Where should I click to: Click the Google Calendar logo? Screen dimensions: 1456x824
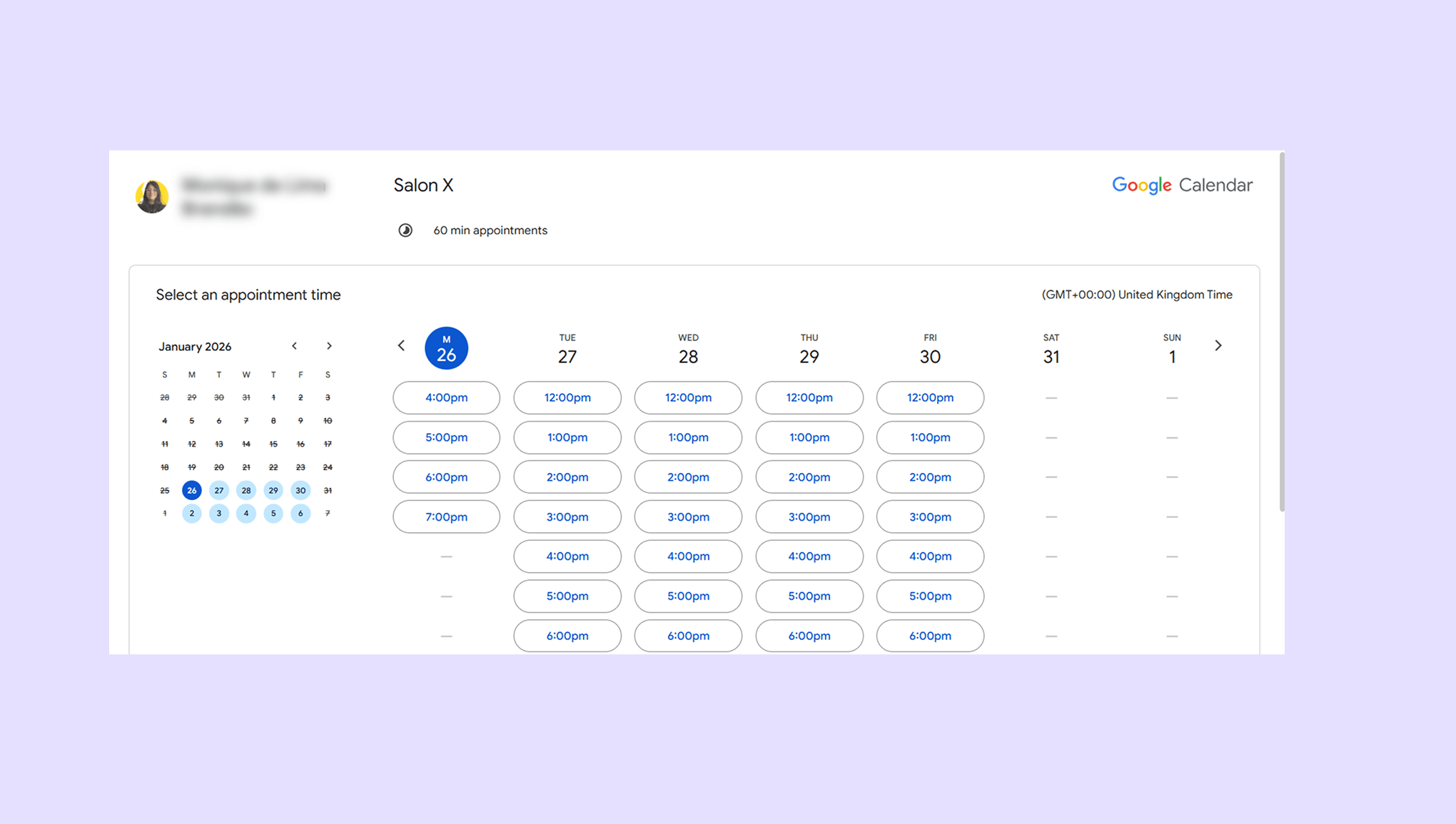1182,185
